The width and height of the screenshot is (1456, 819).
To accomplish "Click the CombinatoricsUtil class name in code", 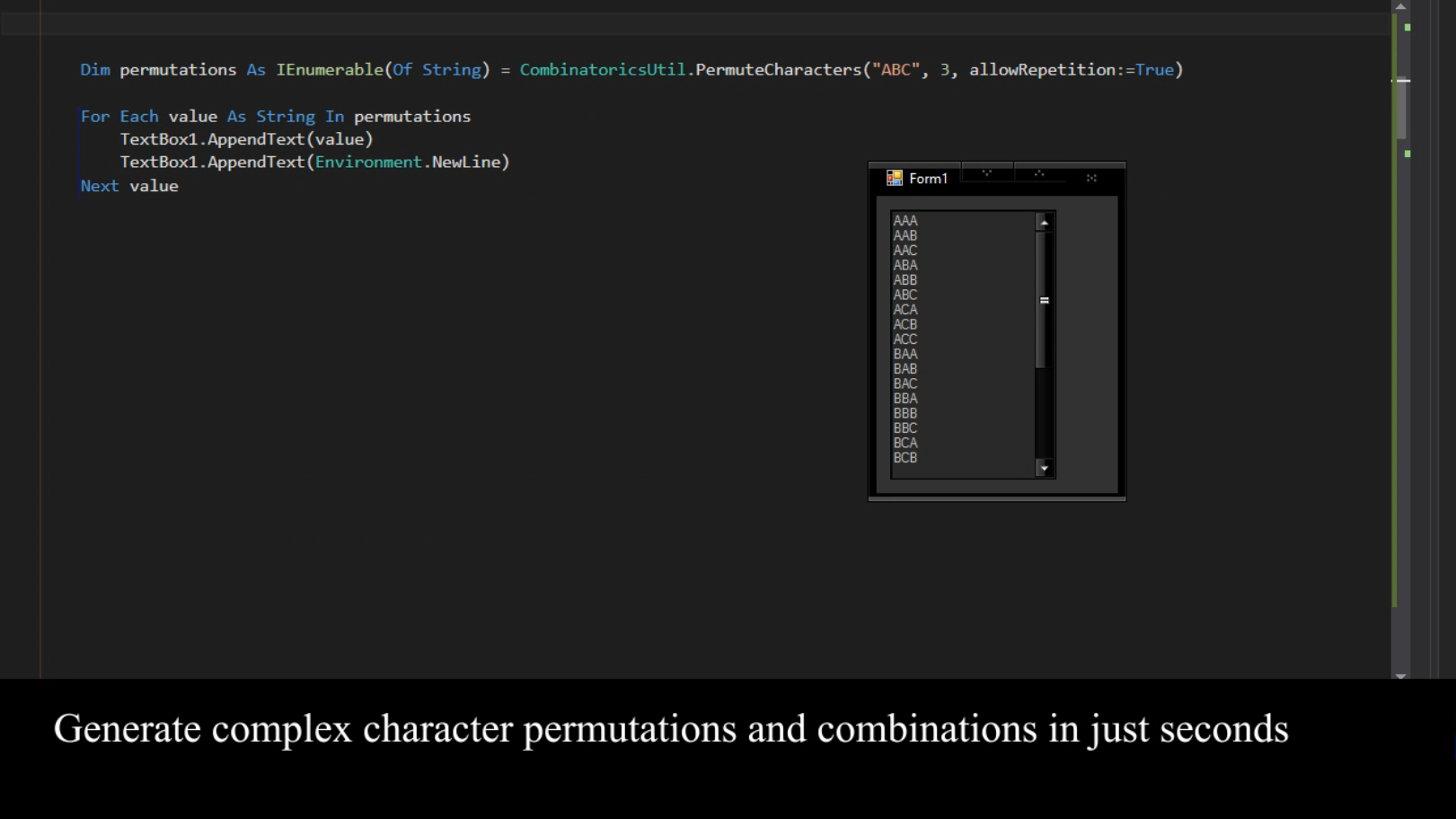I will (x=602, y=70).
